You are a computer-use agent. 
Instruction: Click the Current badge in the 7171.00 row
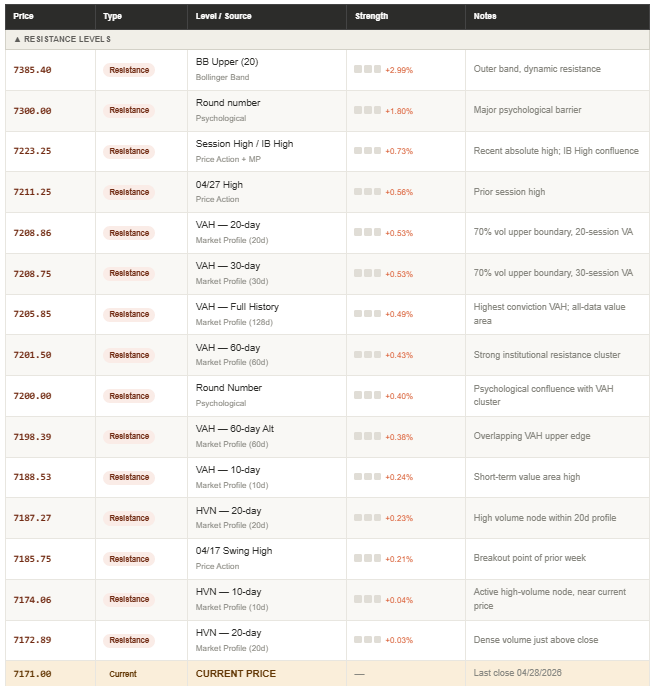coord(123,674)
